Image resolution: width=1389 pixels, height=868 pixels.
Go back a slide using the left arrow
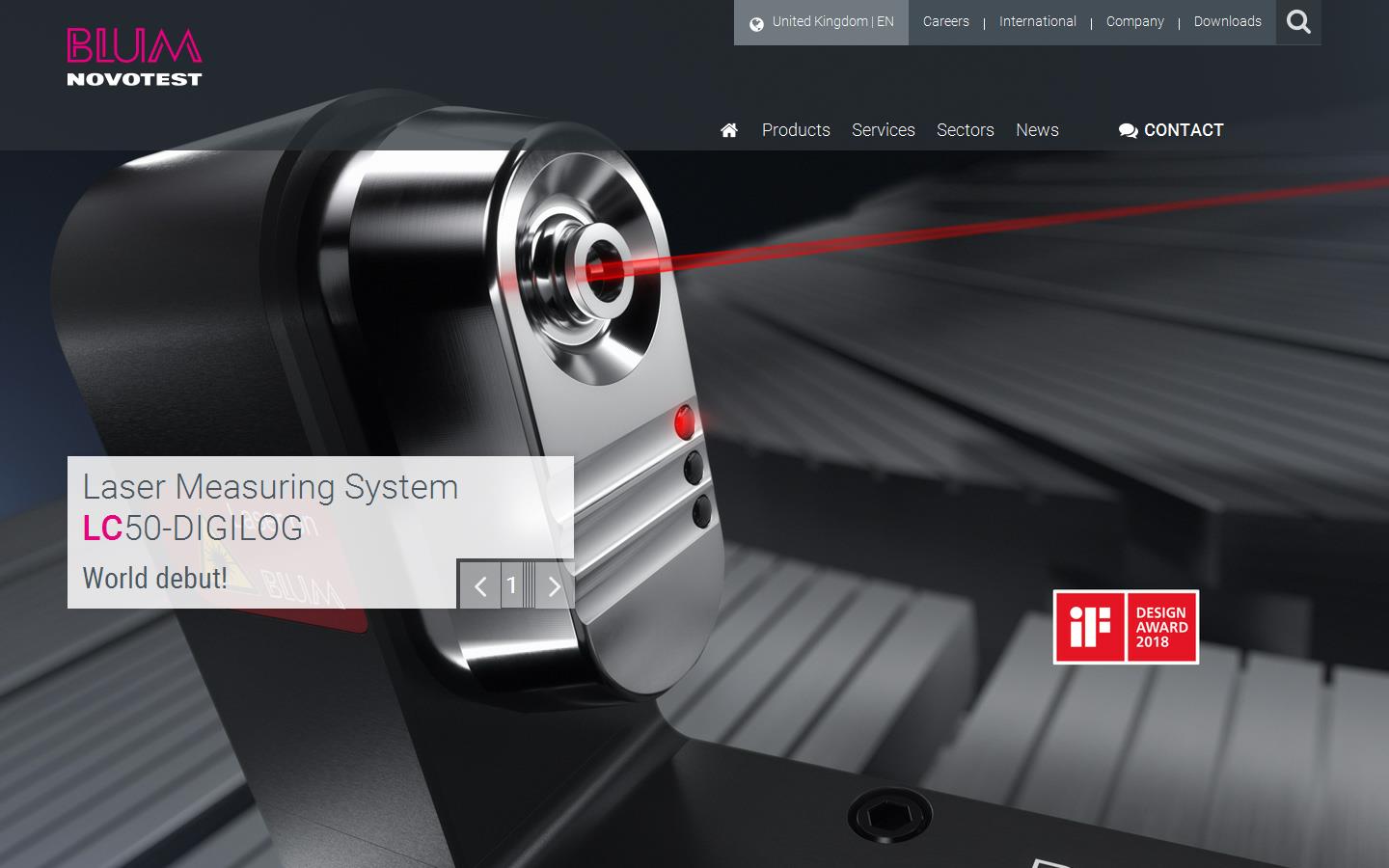click(479, 584)
